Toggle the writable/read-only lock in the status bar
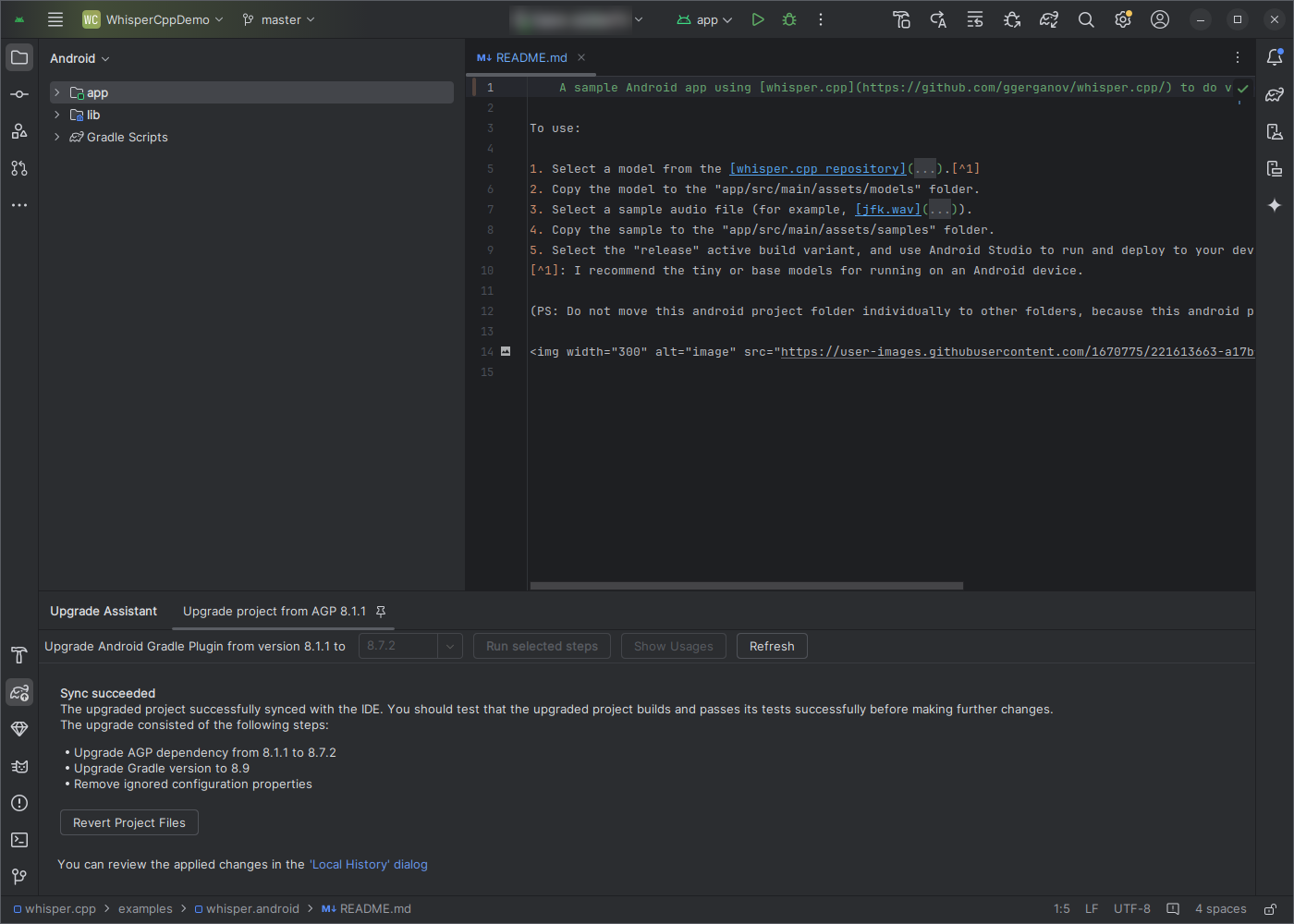The height and width of the screenshot is (924, 1294). point(1270,908)
